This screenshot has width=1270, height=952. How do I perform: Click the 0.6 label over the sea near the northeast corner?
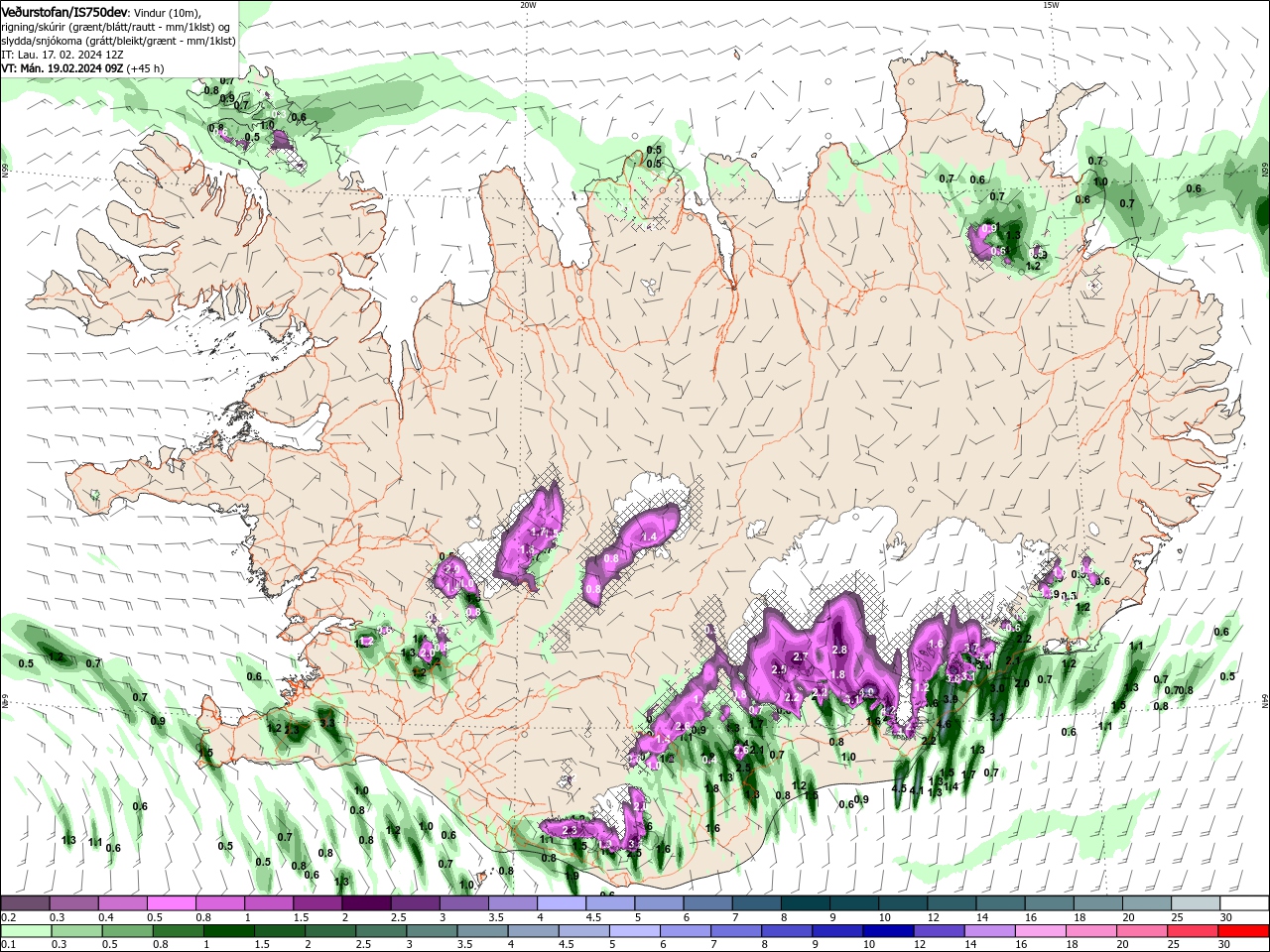click(x=1194, y=188)
